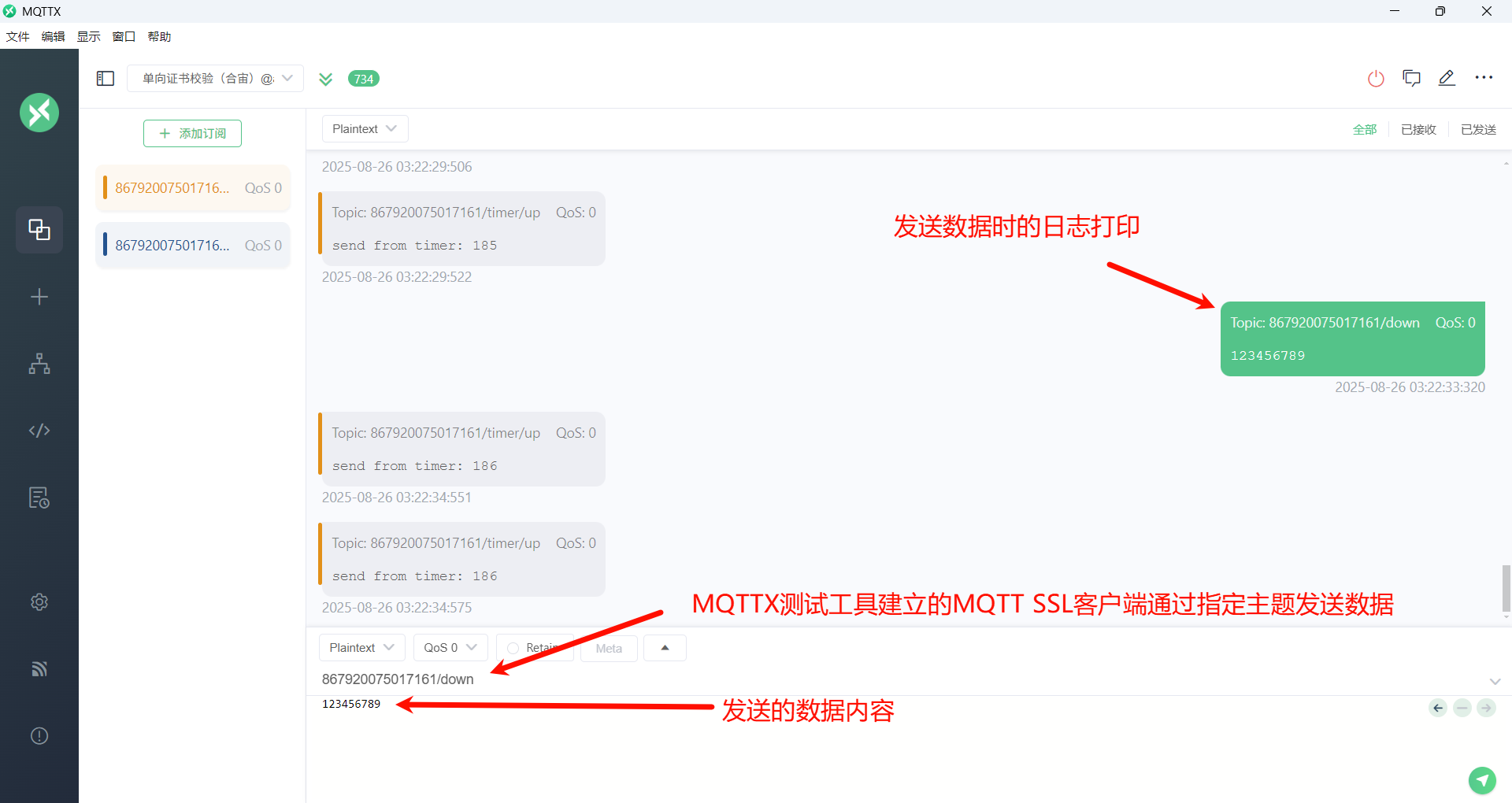
Task: Click the green send message button
Action: (1482, 780)
